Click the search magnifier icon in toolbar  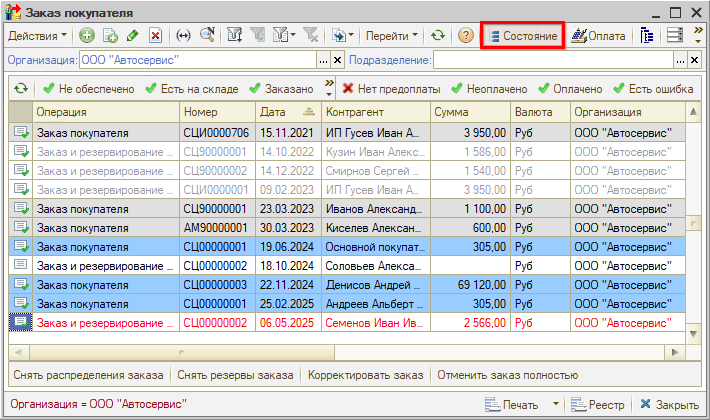coord(207,36)
